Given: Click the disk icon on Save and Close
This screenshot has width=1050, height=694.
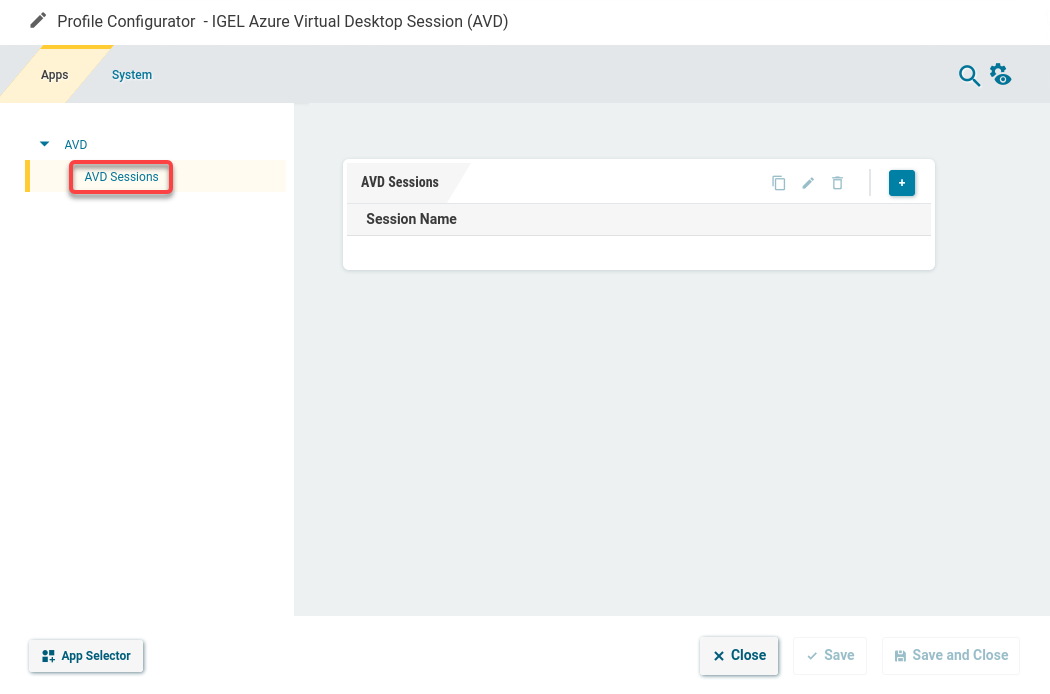Looking at the screenshot, I should (899, 655).
